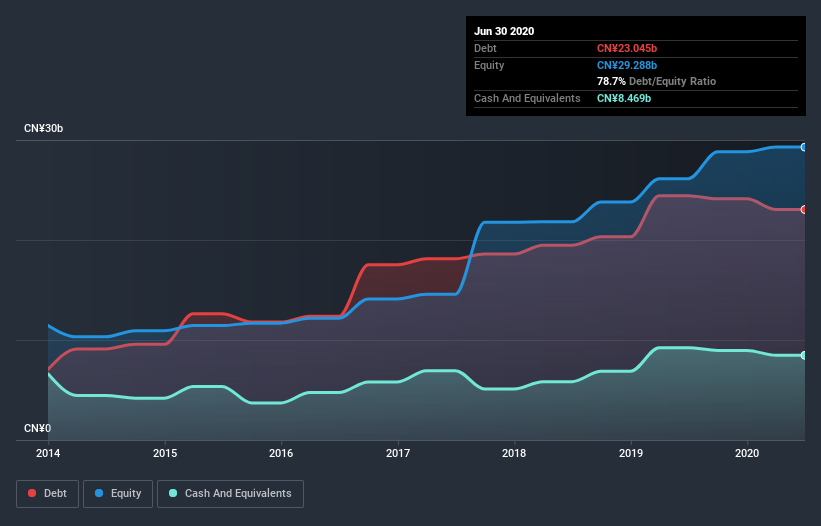Click the blue Equity legend dot
The height and width of the screenshot is (526, 821).
99,493
